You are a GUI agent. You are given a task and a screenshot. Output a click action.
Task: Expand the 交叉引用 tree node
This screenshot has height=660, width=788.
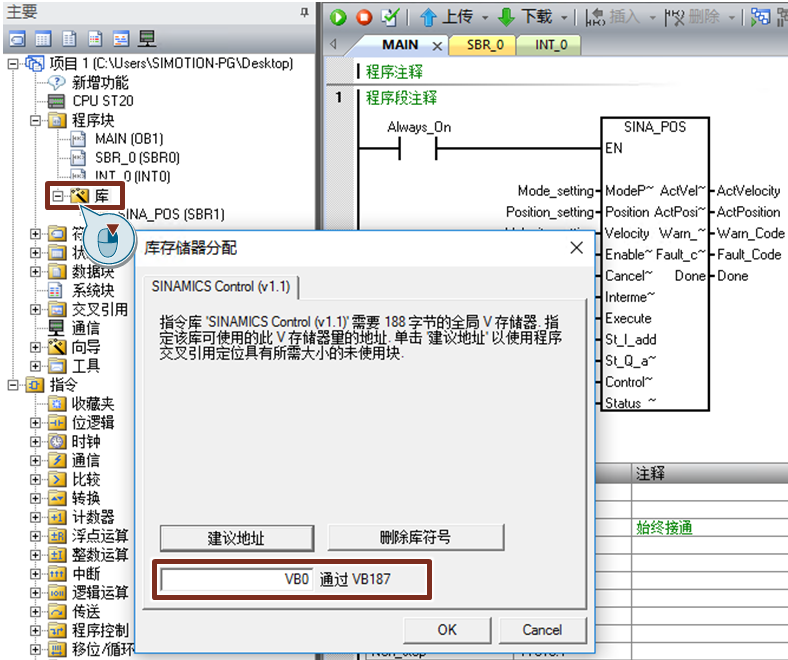[x=35, y=309]
